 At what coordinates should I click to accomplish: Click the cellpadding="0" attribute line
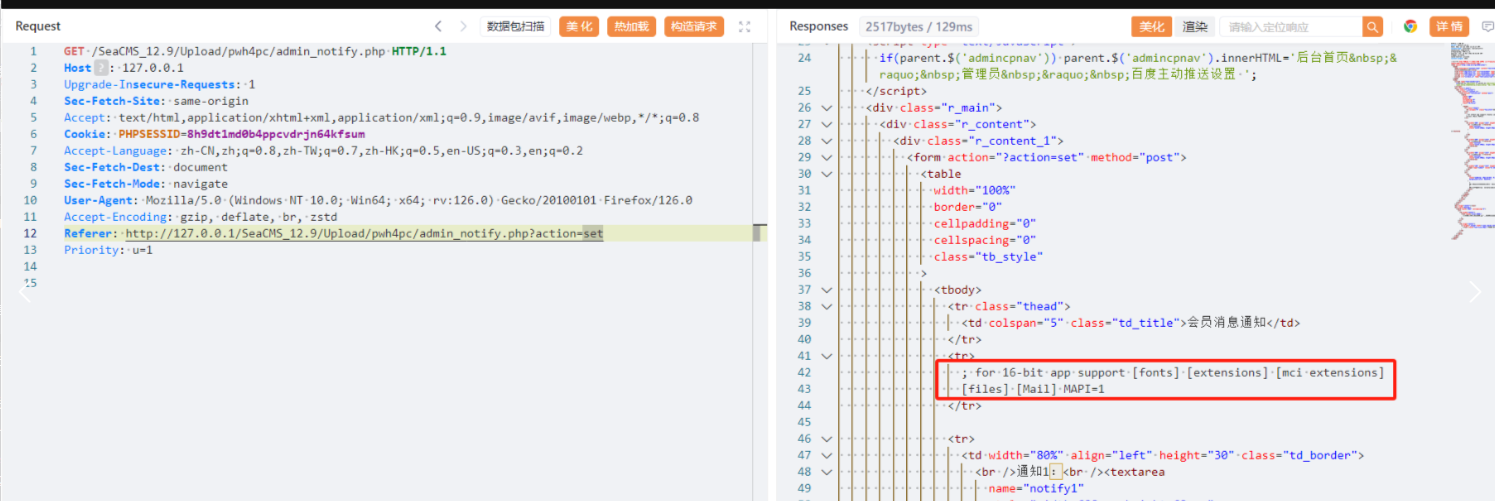[985, 223]
